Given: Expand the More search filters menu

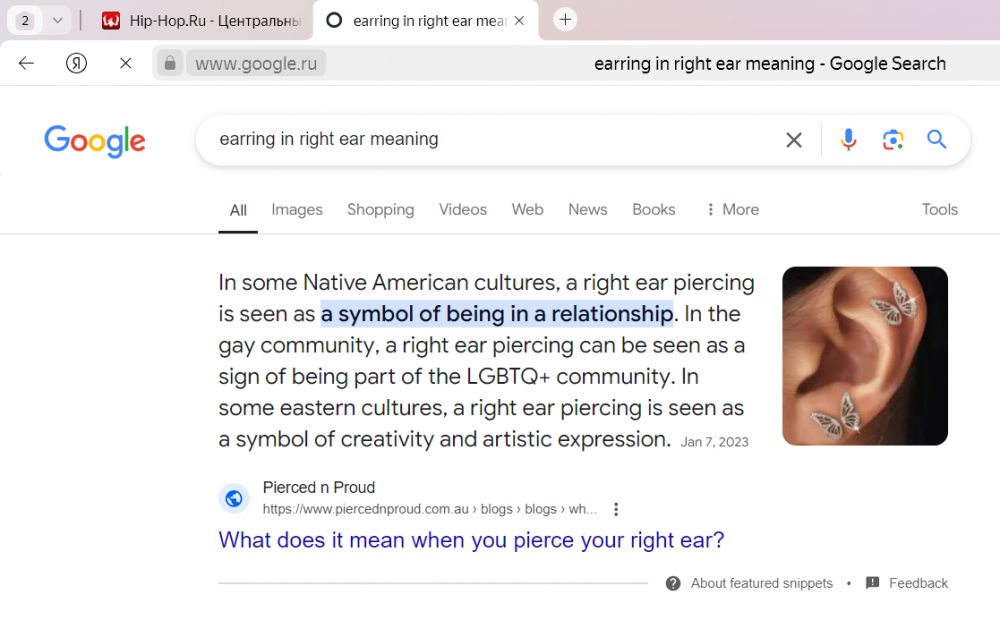Looking at the screenshot, I should (733, 209).
